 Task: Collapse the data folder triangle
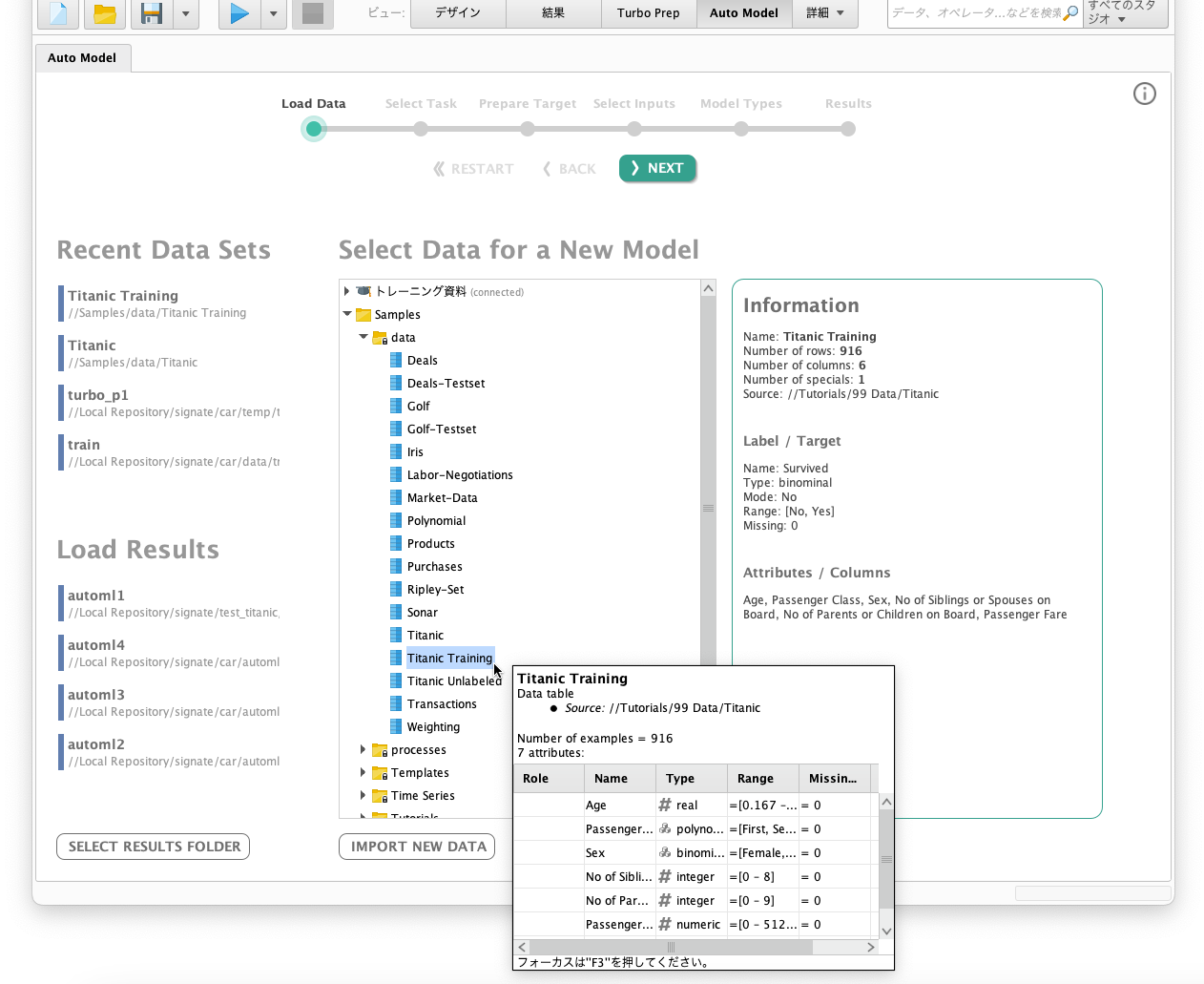click(x=363, y=337)
